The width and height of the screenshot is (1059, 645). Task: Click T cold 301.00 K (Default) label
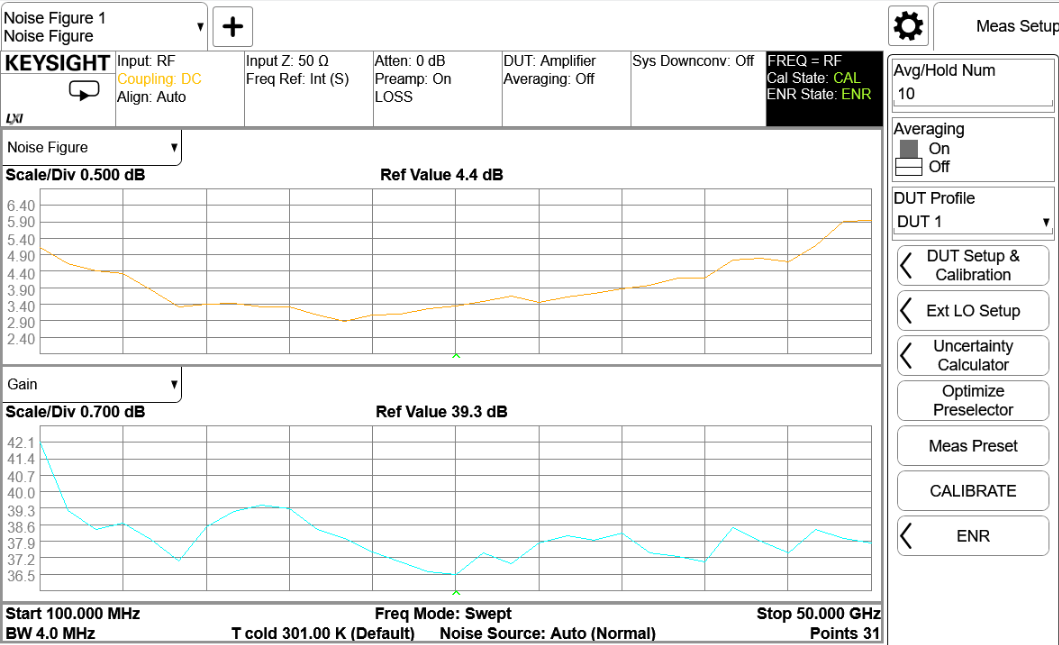tap(323, 634)
